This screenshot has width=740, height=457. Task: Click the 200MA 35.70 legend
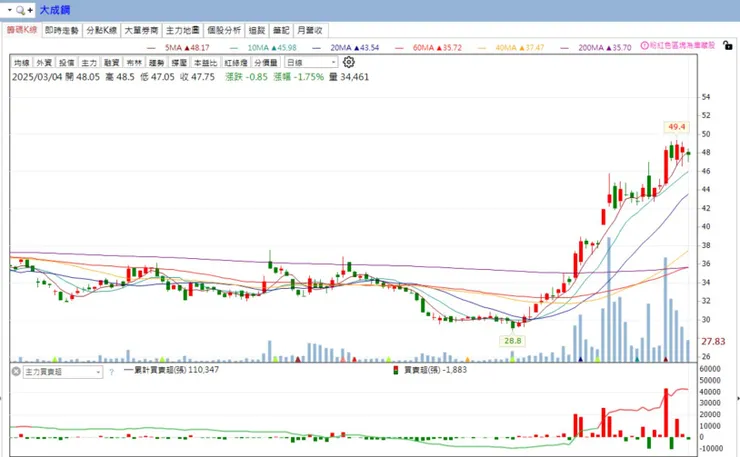point(596,48)
